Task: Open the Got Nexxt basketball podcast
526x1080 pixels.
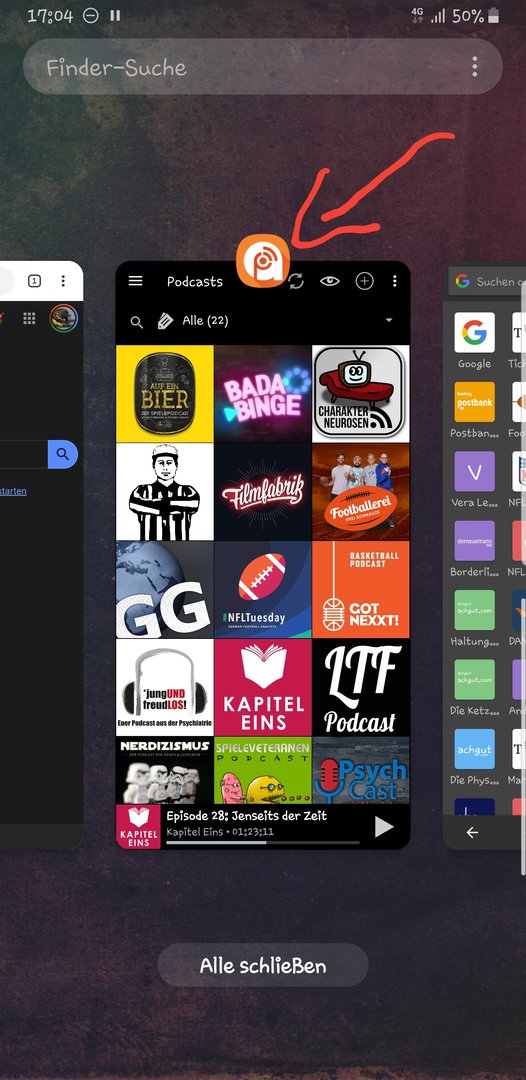Action: point(361,590)
